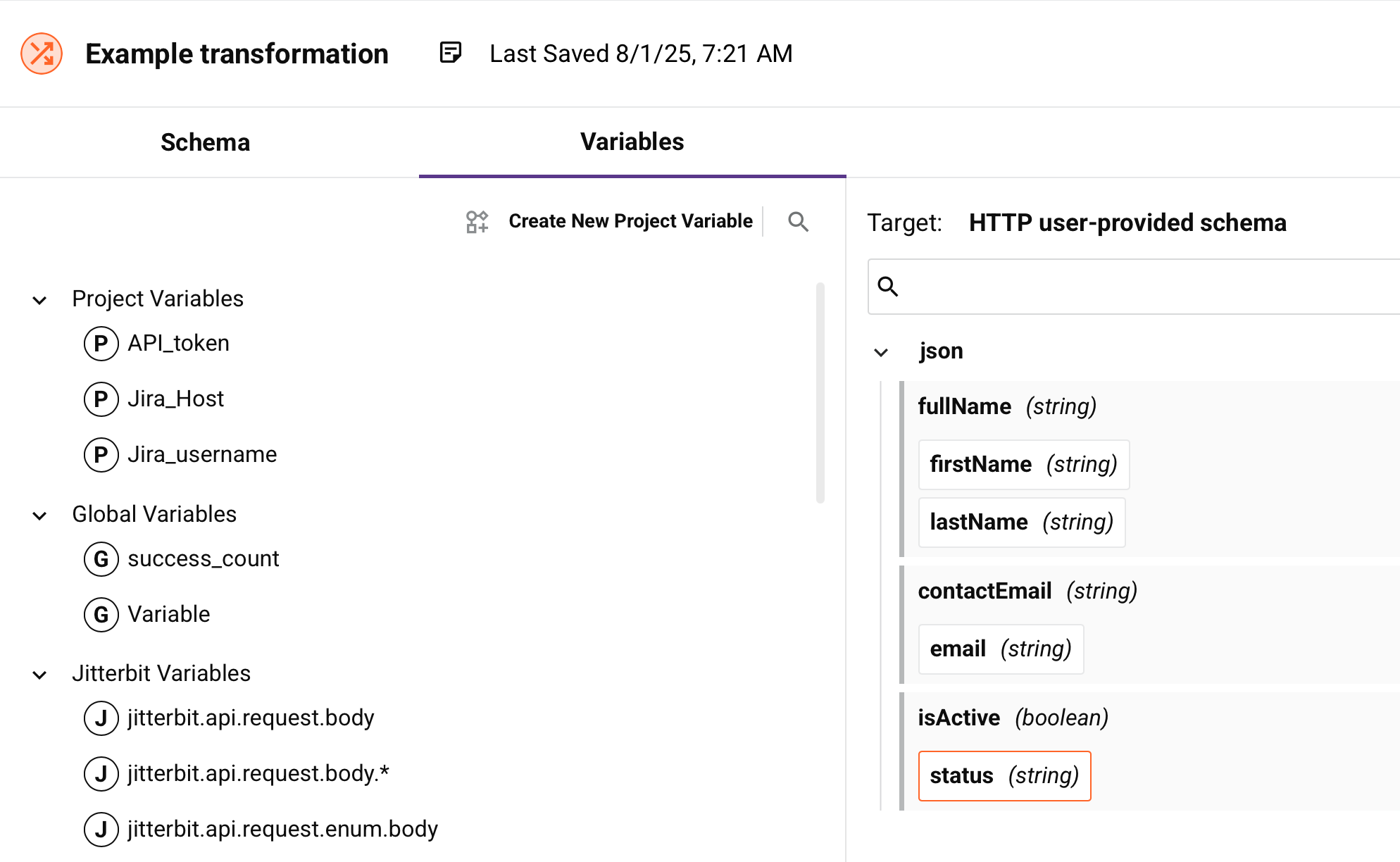The height and width of the screenshot is (862, 1400).
Task: Collapse the Jitterbit Variables section
Action: 40,675
